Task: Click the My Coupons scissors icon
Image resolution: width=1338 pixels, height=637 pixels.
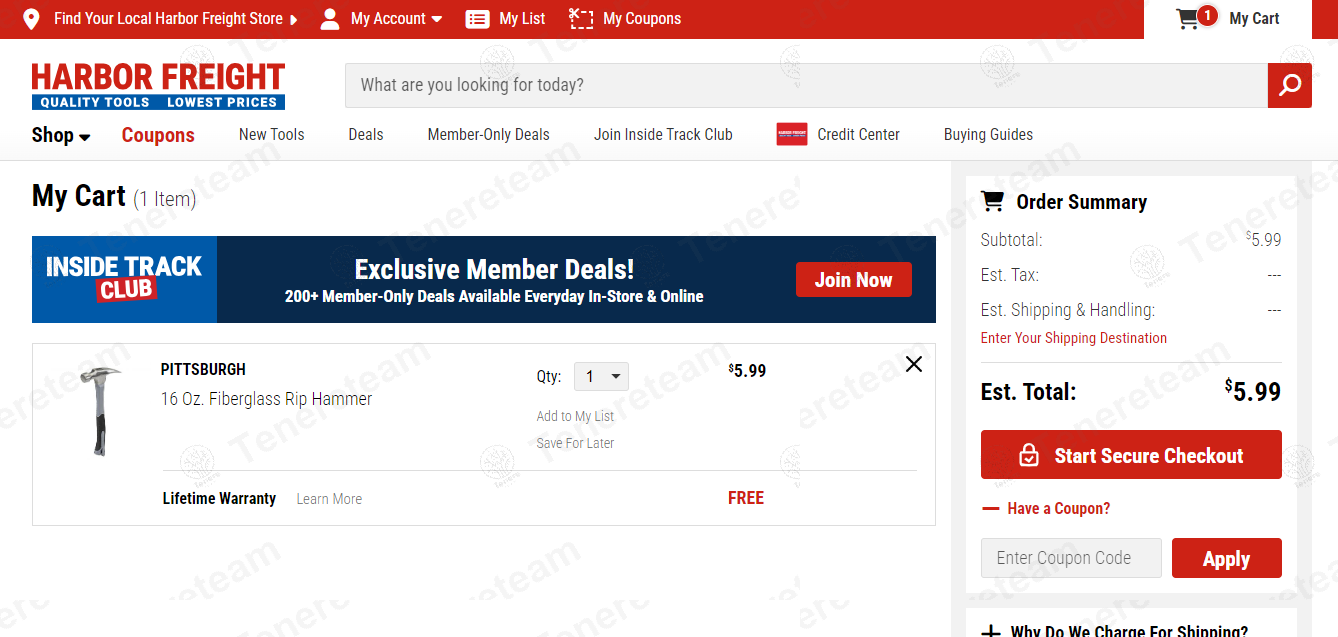Action: pos(581,19)
